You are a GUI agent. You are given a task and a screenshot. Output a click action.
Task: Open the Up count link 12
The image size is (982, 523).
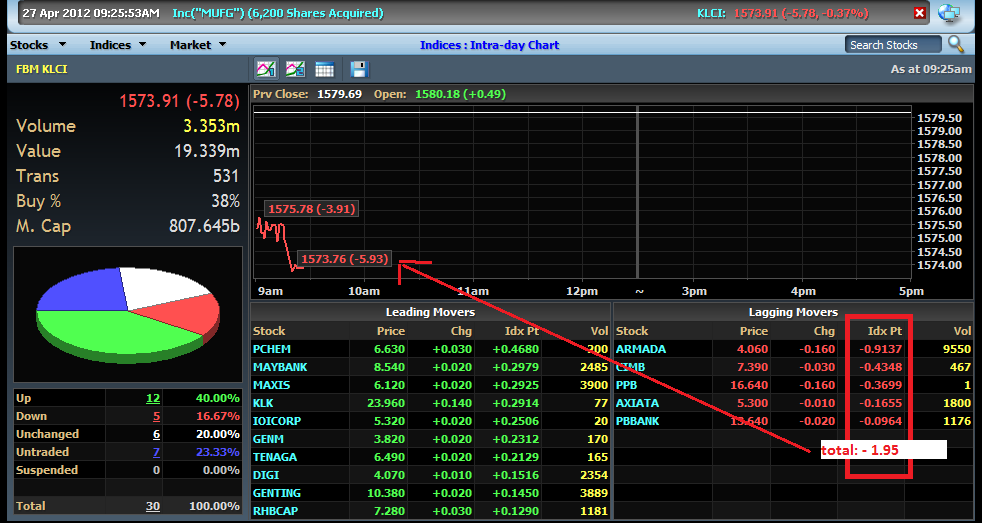(153, 398)
